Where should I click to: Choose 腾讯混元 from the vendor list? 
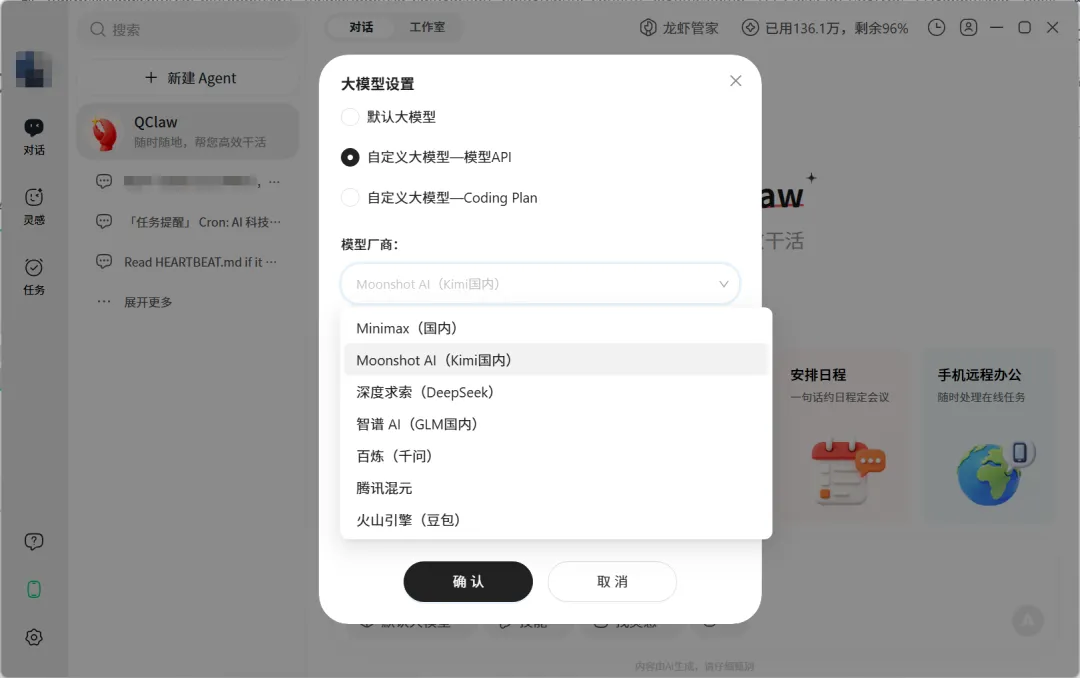(556, 488)
